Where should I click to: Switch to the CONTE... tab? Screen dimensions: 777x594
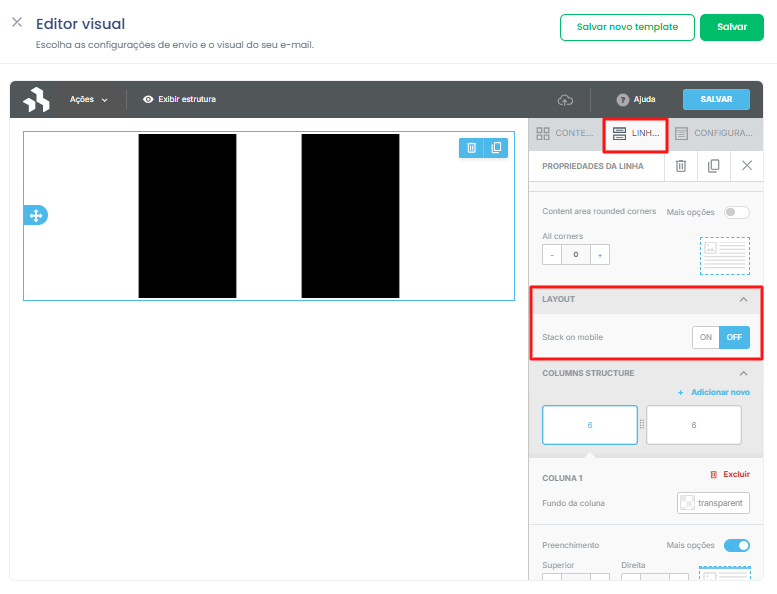pyautogui.click(x=565, y=133)
